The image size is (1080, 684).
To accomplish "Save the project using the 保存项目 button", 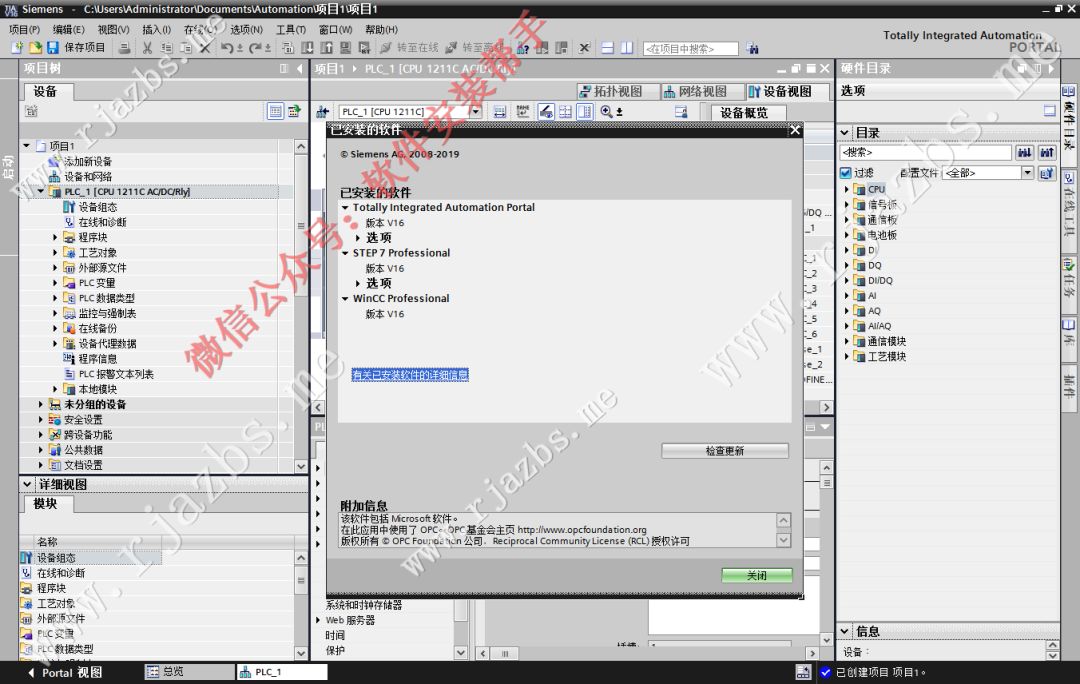I will (x=76, y=48).
